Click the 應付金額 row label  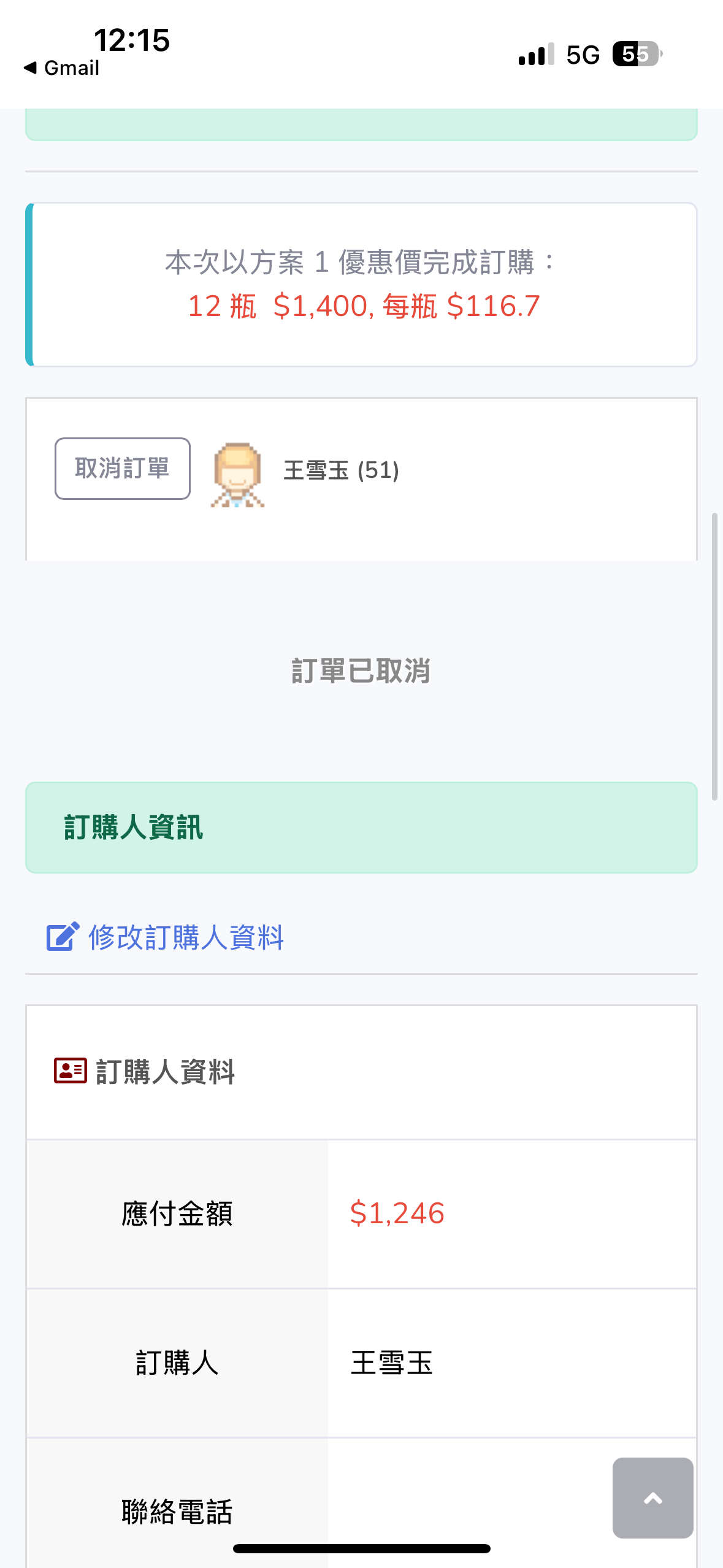177,1213
